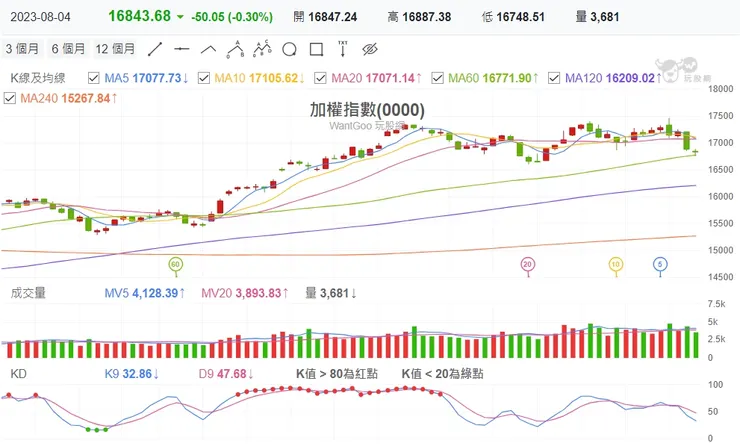Toggle the MA10 moving average checkbox

coord(203,78)
